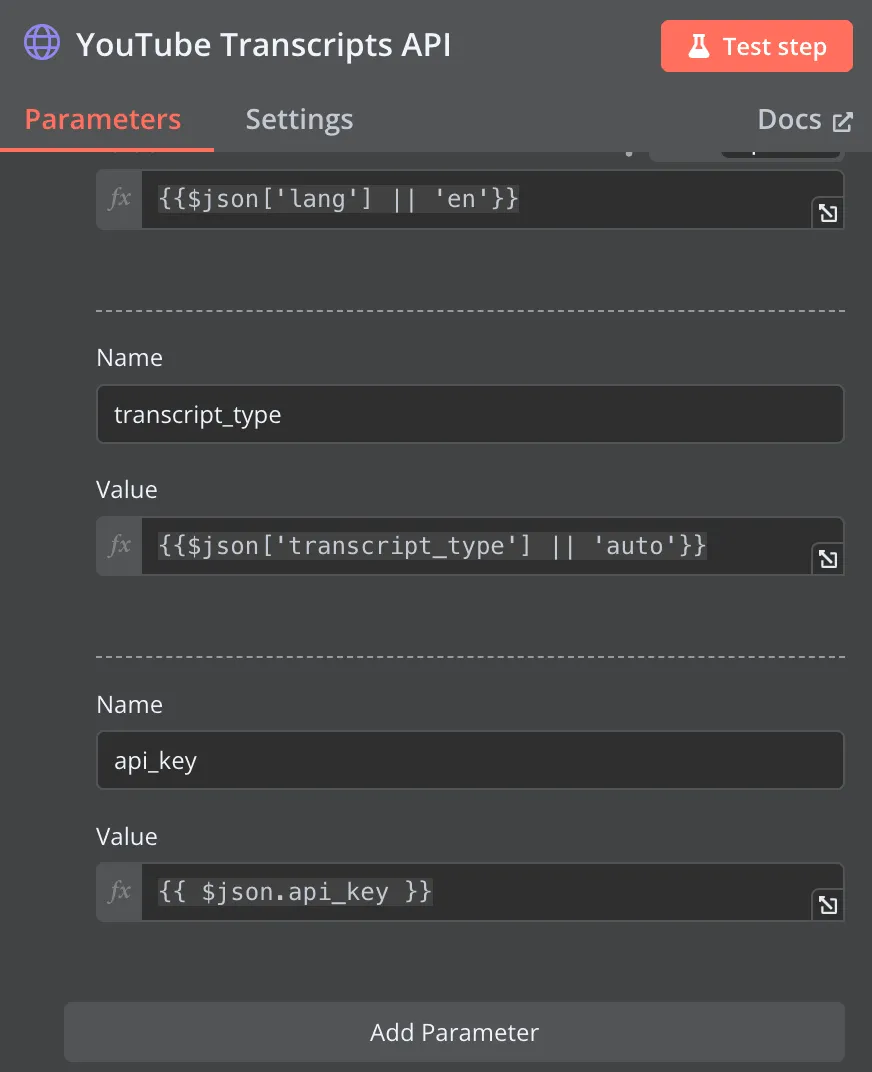Click the globe icon beside YouTube Transcripts API
872x1072 pixels.
41,44
